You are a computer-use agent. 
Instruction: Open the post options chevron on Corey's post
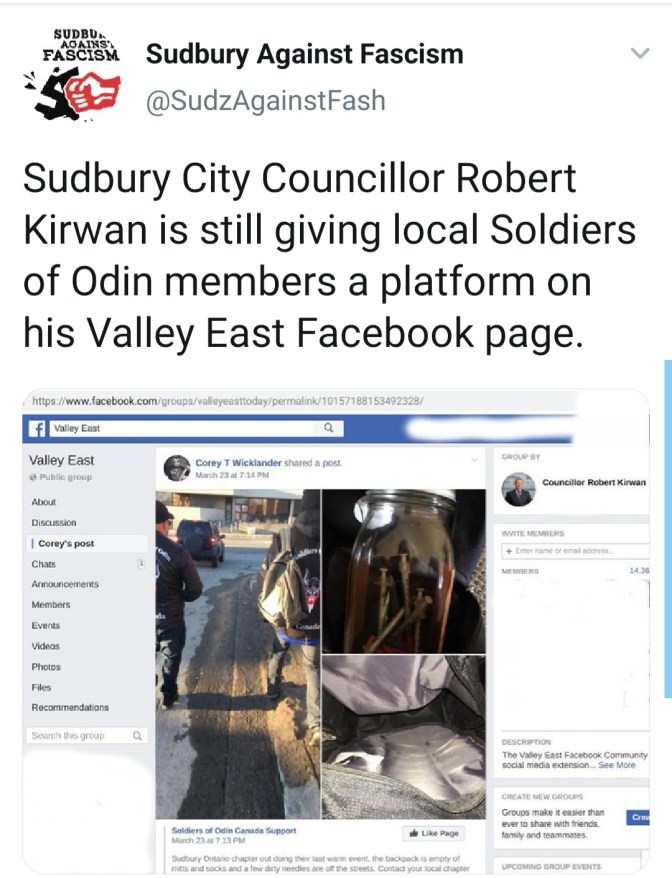click(x=474, y=460)
